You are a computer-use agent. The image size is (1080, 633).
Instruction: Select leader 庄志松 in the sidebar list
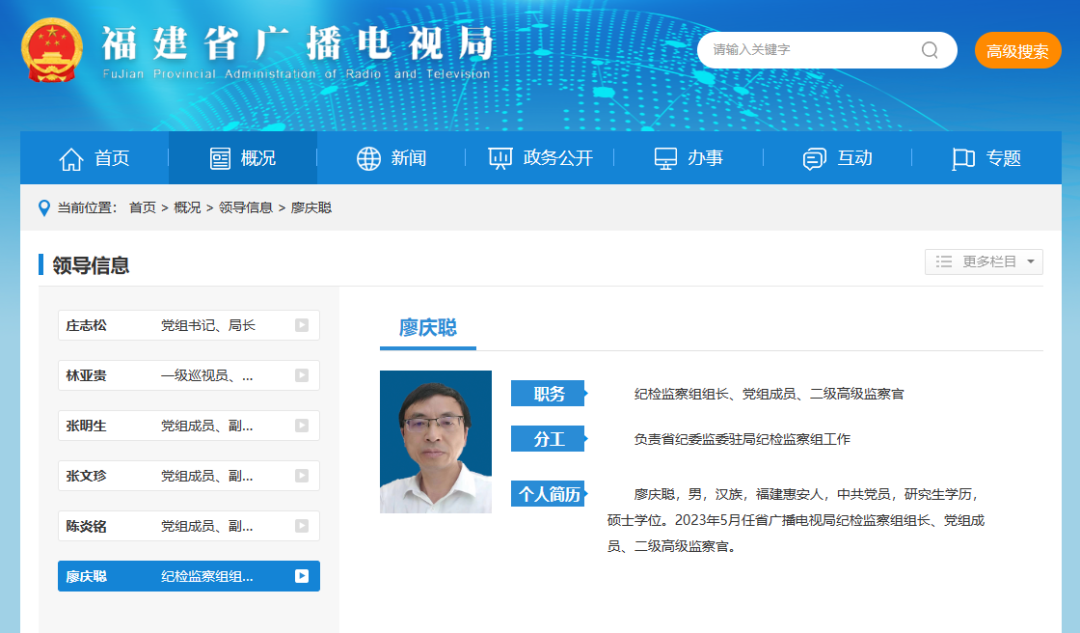(189, 325)
